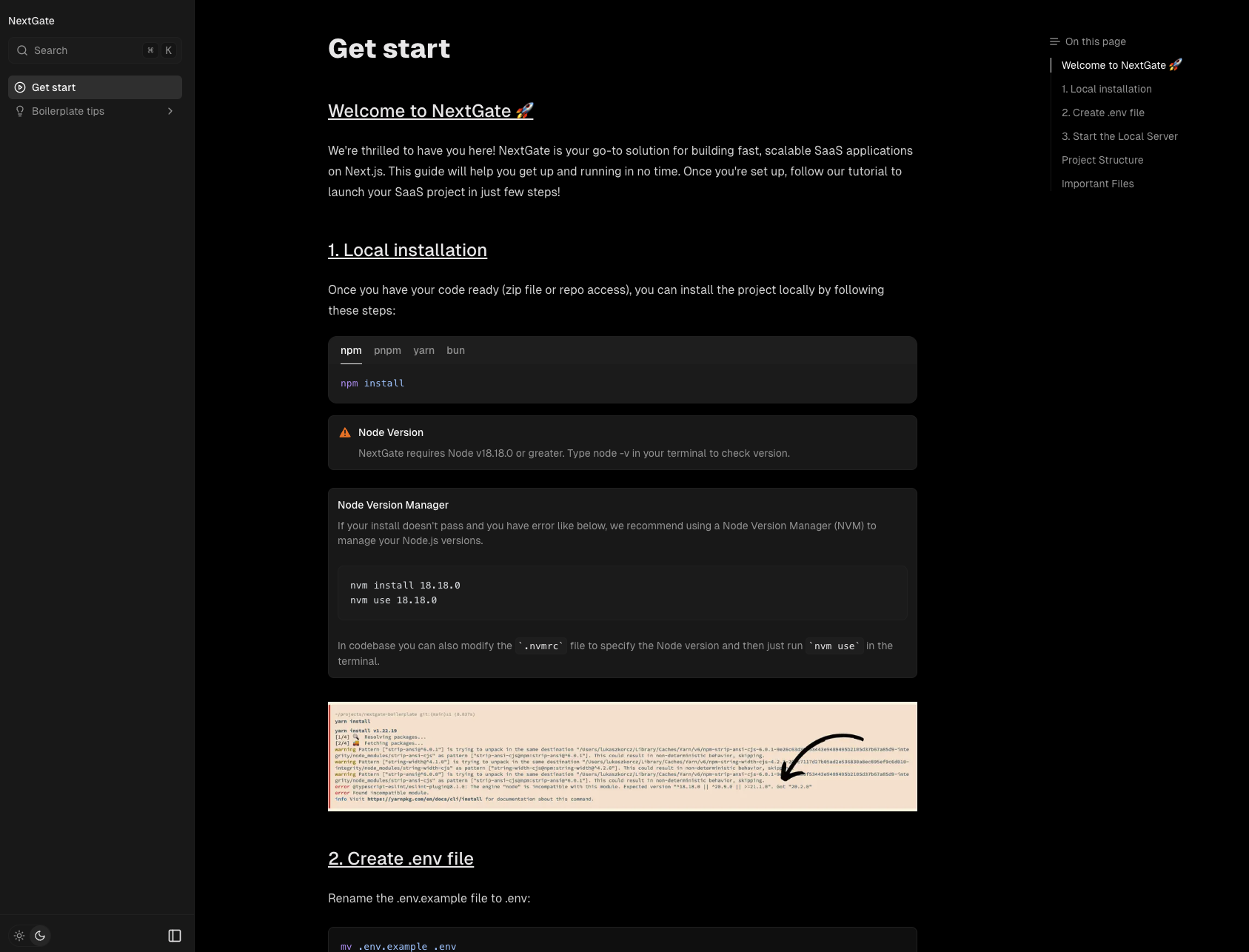
Task: Click the .nvmrc inline code
Action: tap(541, 646)
